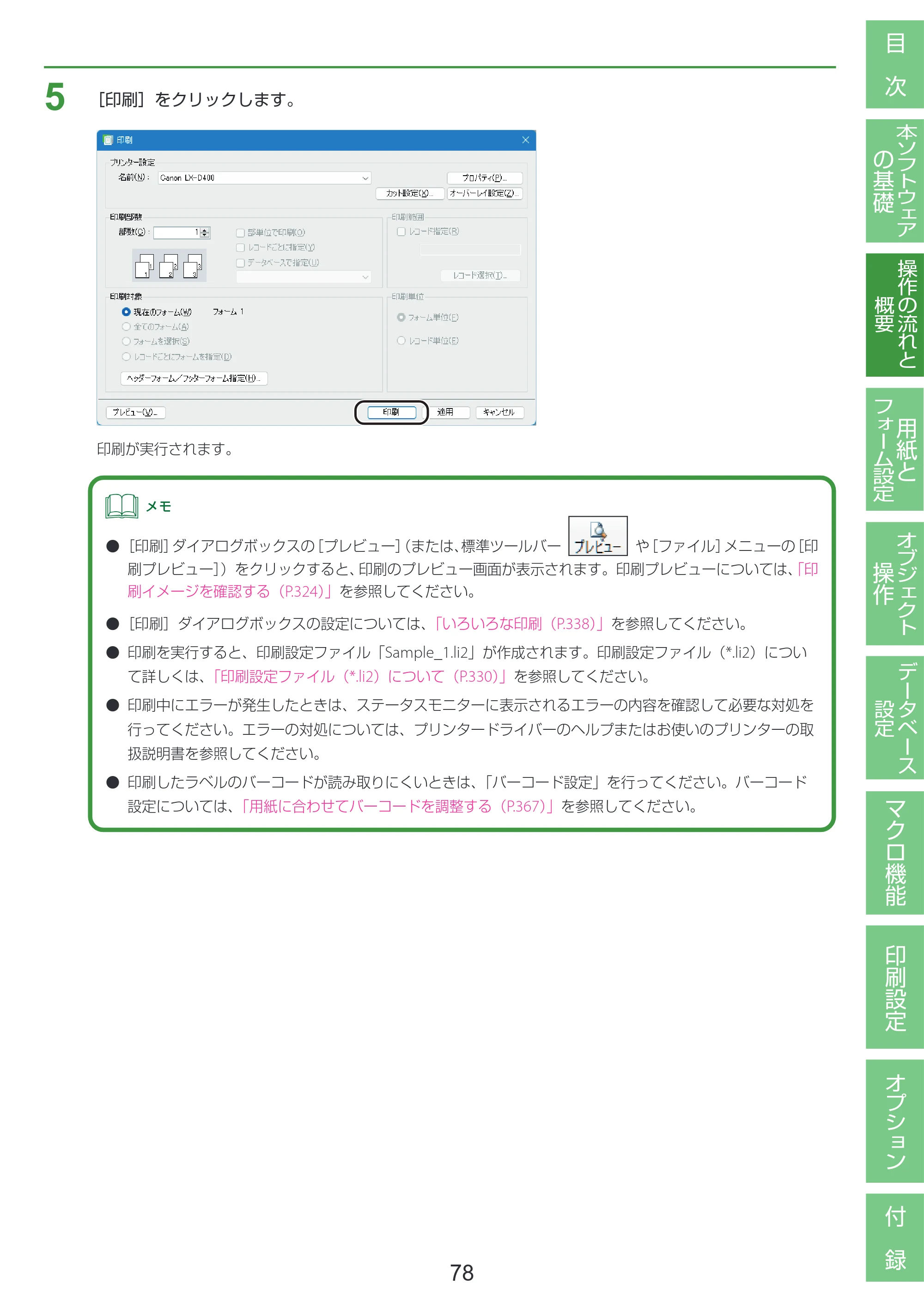Pick レコードごとにフォームを指定 radio option
Viewport: 924px width, 1308px height.
[127, 357]
